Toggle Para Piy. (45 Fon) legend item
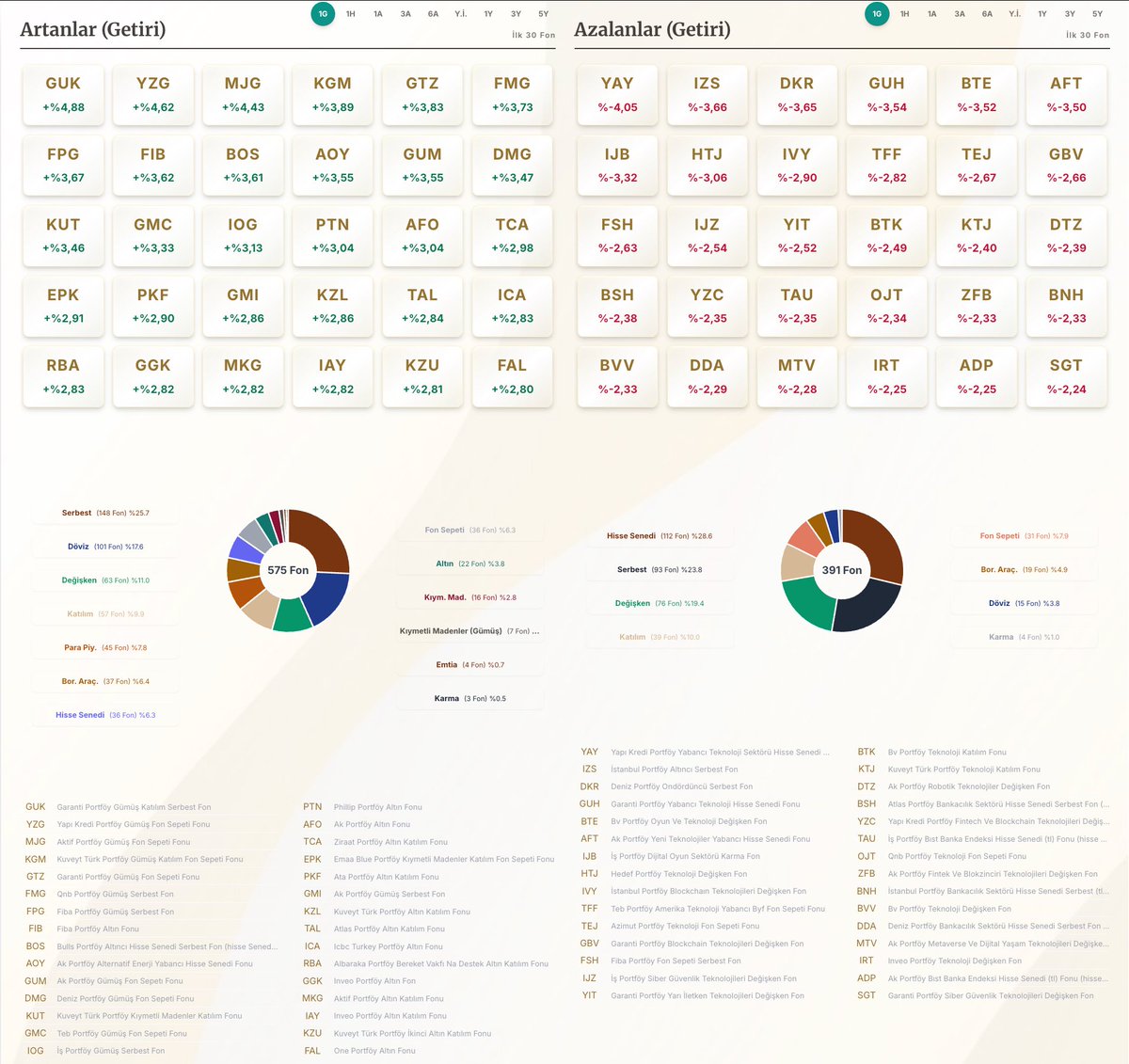This screenshot has width=1129, height=1064. point(105,647)
